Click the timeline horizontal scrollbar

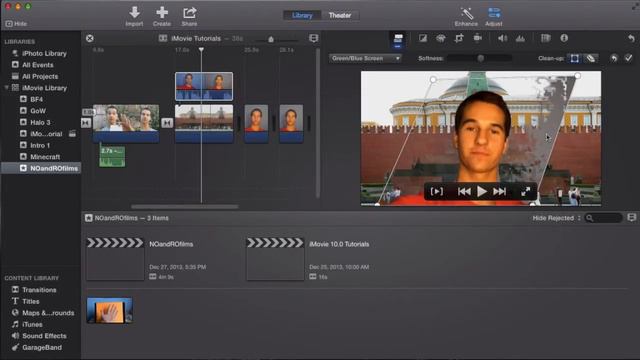(184, 207)
